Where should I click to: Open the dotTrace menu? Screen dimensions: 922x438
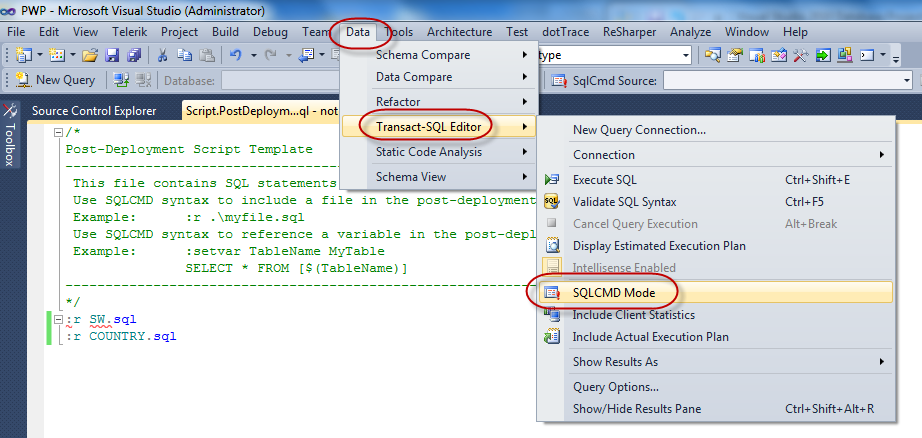point(565,32)
